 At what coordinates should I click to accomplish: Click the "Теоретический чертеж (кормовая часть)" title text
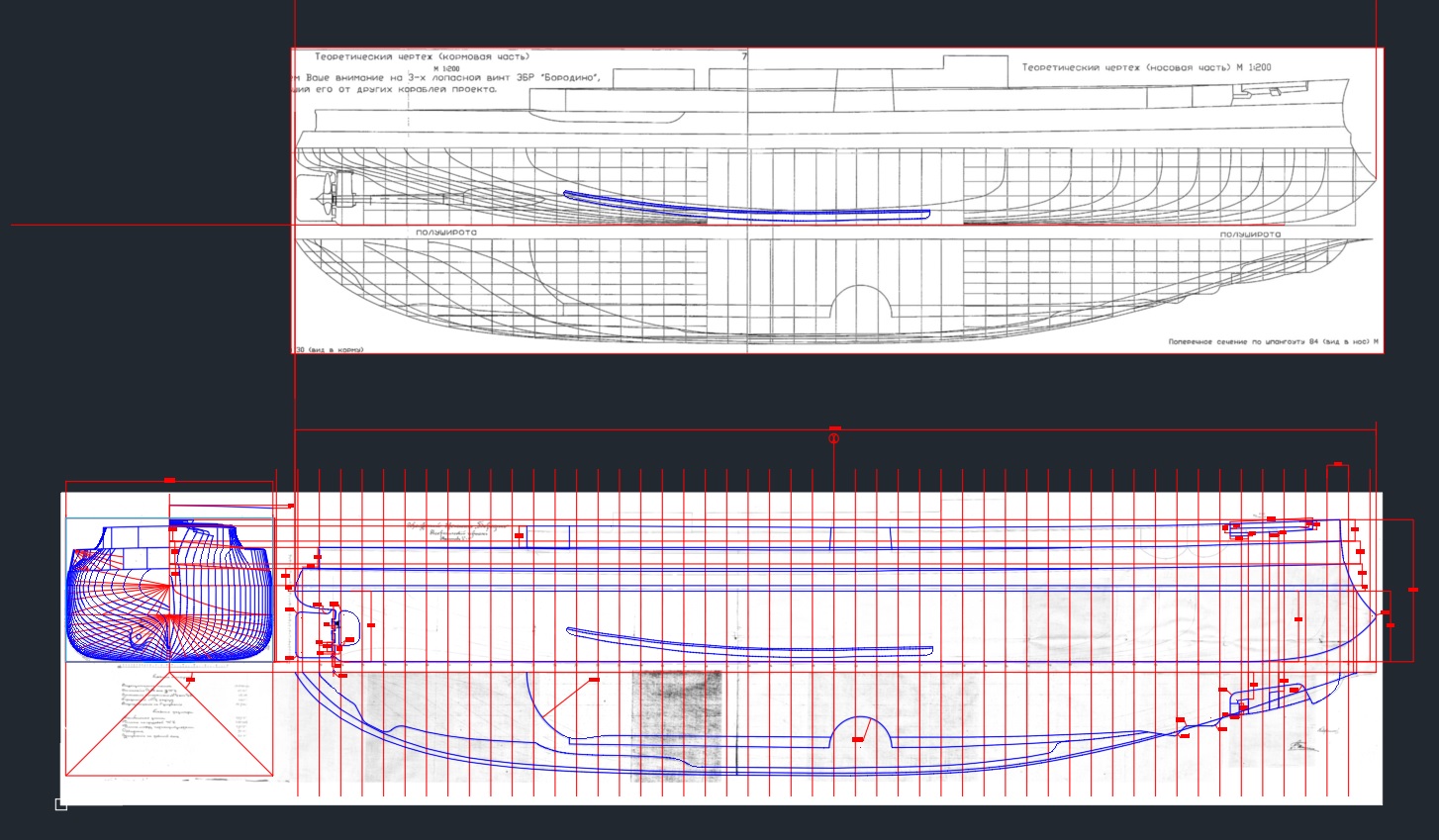pos(422,57)
